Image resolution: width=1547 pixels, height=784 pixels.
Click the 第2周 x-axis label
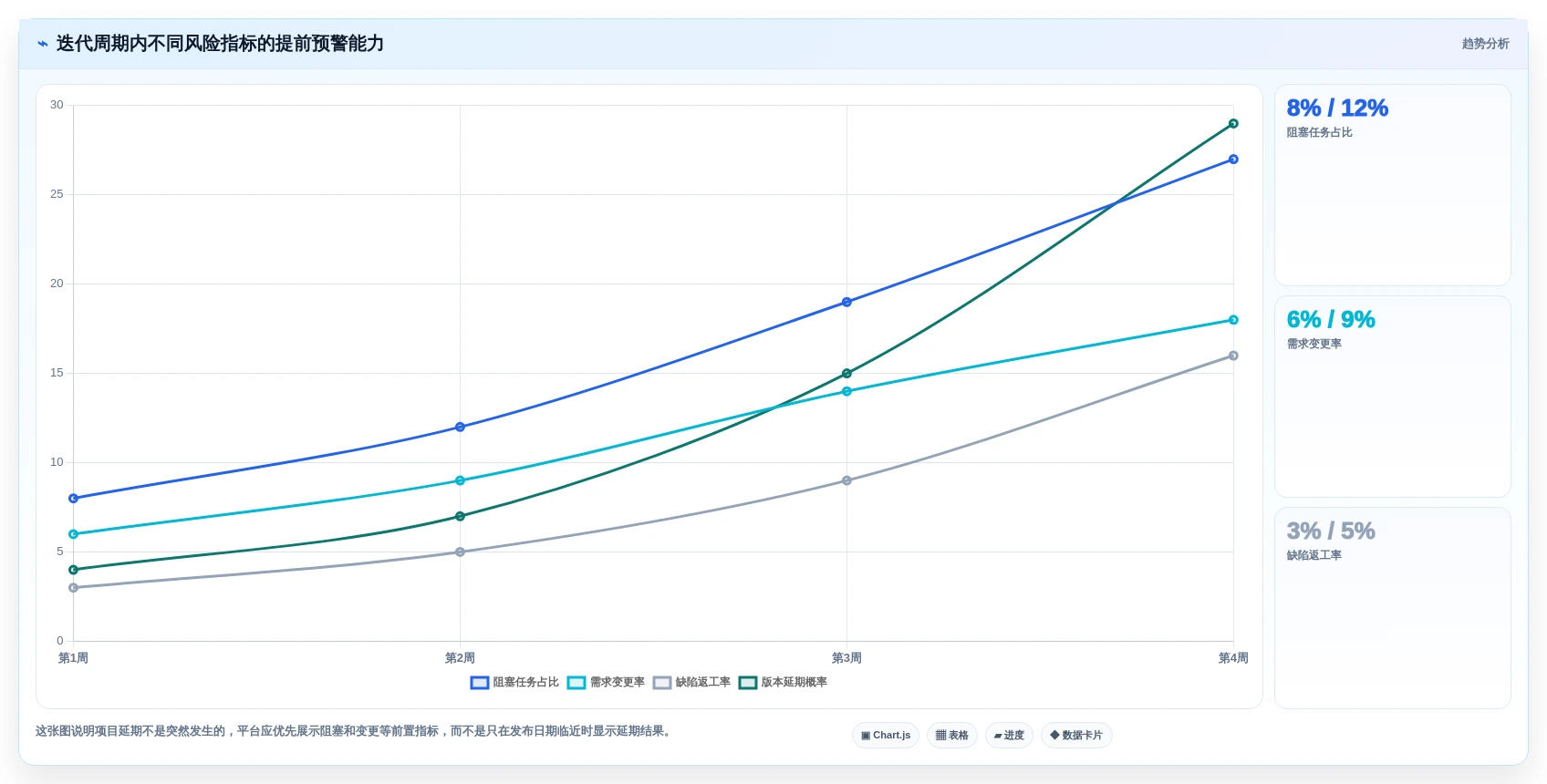pyautogui.click(x=460, y=658)
